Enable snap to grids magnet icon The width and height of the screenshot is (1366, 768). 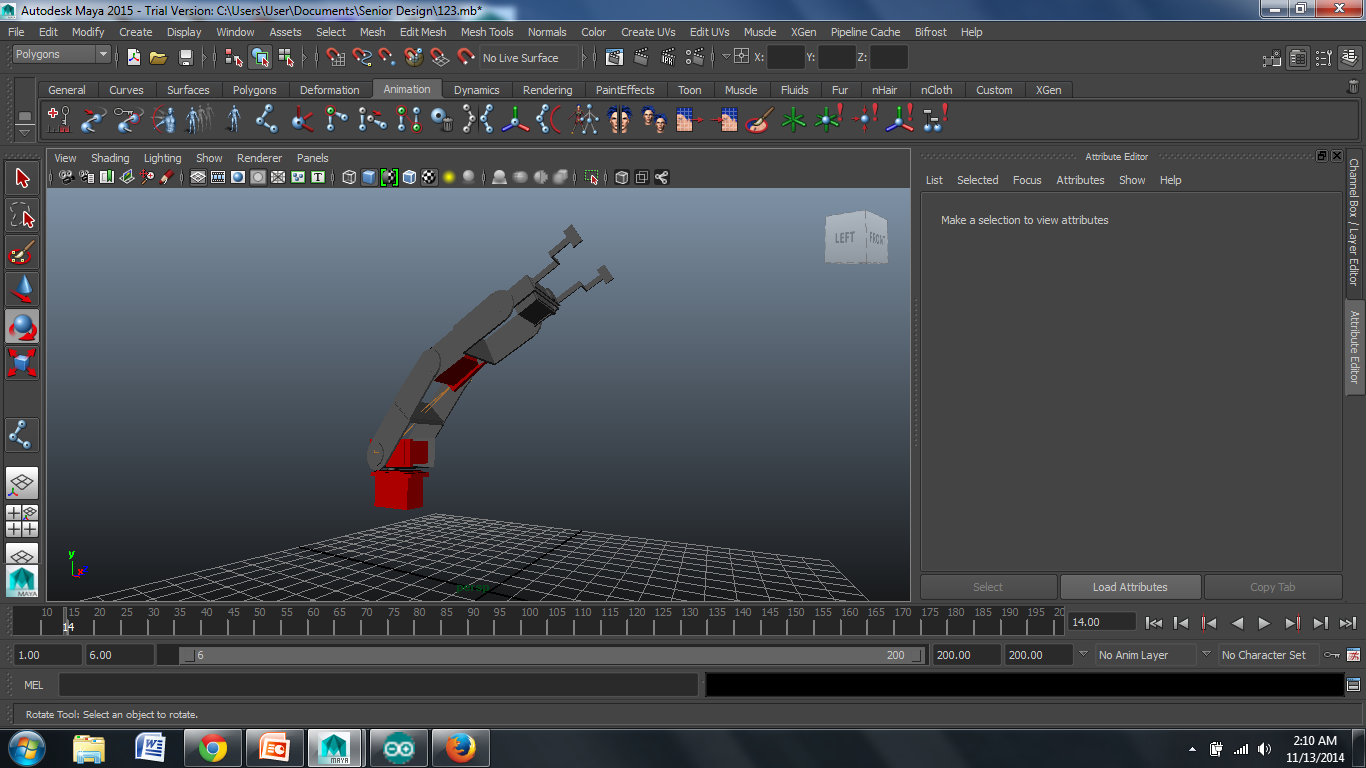coord(336,57)
